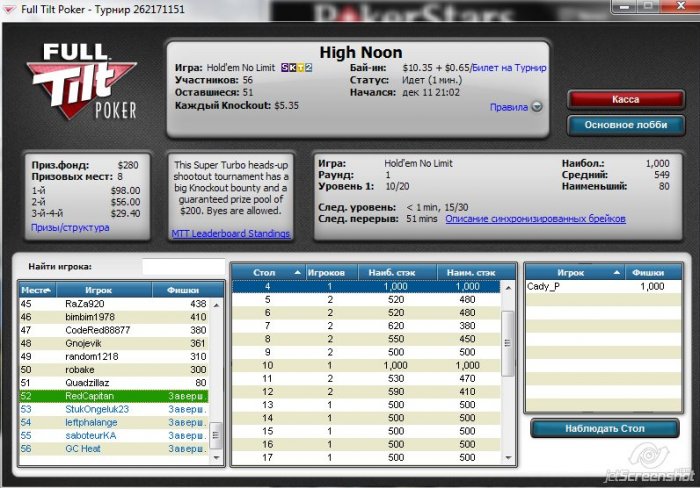This screenshot has width=700, height=488.
Task: Click the table list scrollbar thumb
Action: [x=508, y=344]
